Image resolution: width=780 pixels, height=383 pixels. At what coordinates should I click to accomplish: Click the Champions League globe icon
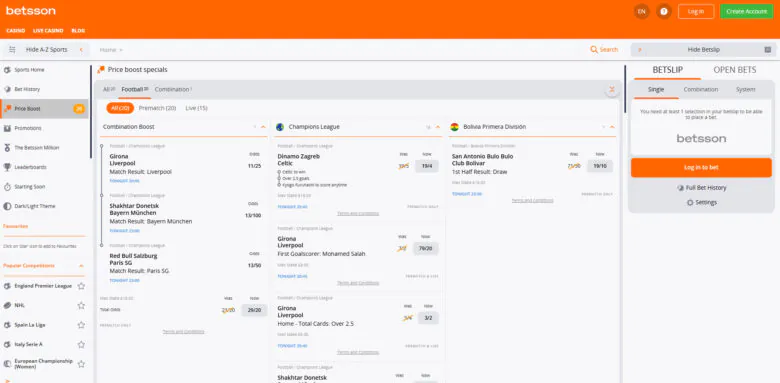[x=280, y=127]
